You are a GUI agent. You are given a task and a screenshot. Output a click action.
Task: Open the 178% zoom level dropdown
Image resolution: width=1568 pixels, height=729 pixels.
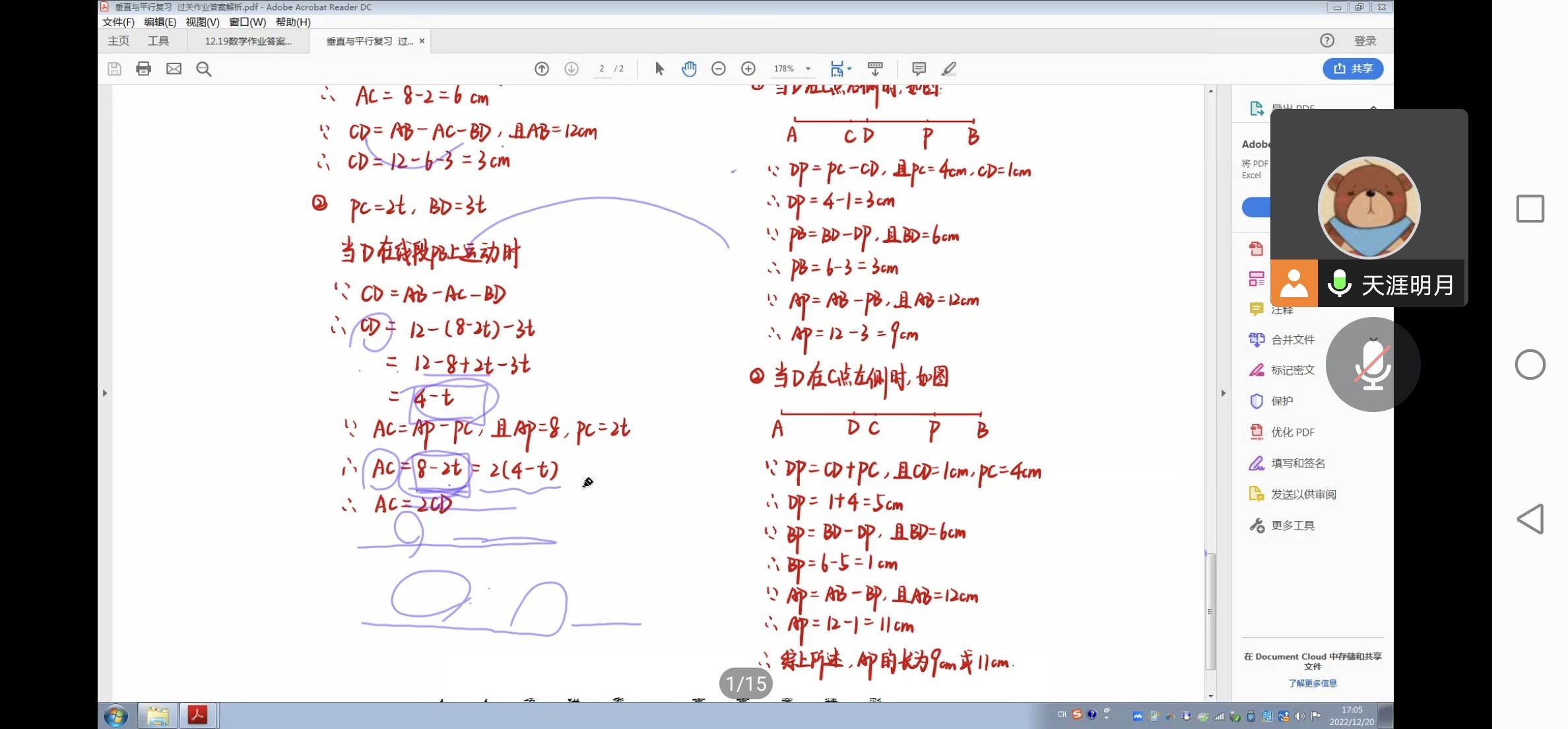pos(808,69)
